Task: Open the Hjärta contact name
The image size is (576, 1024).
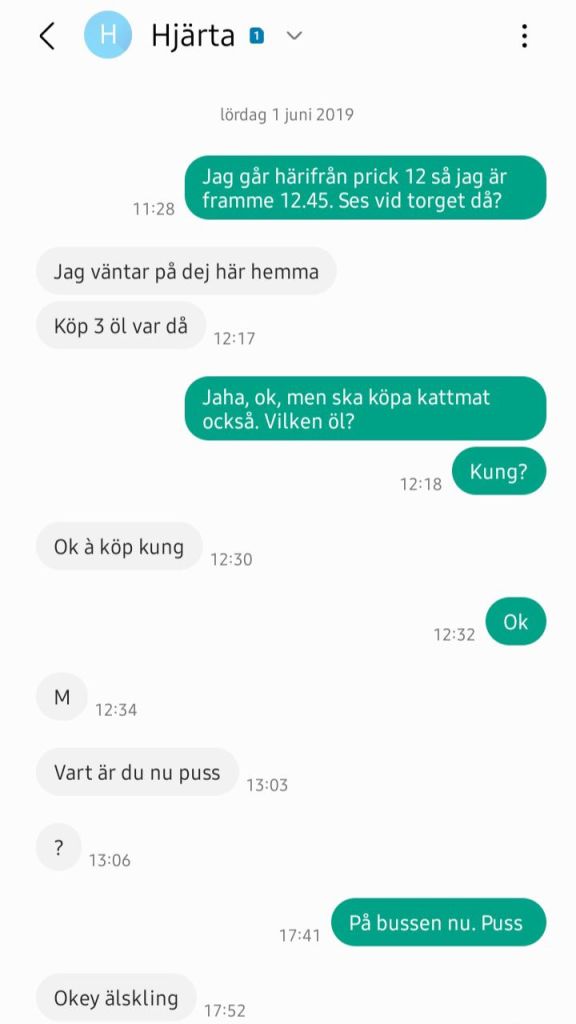Action: click(193, 35)
